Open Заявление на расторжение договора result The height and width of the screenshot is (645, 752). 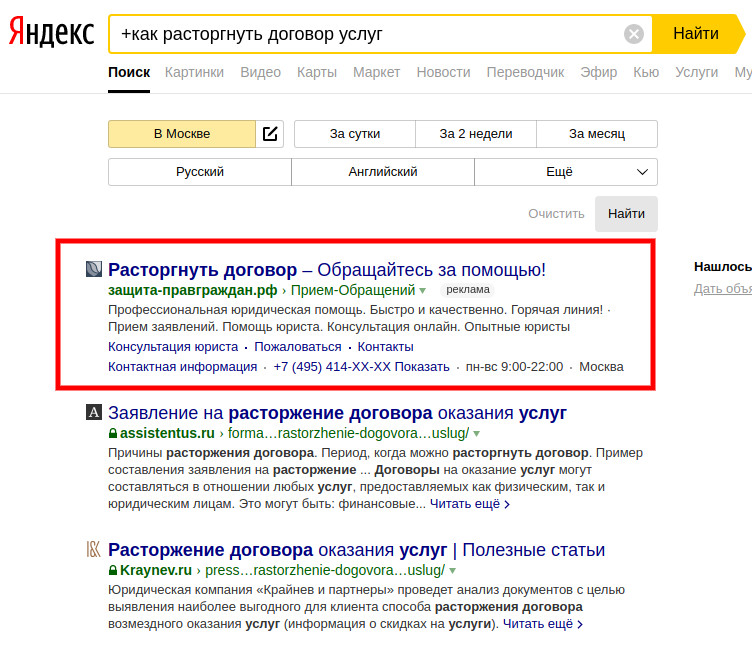pos(337,413)
